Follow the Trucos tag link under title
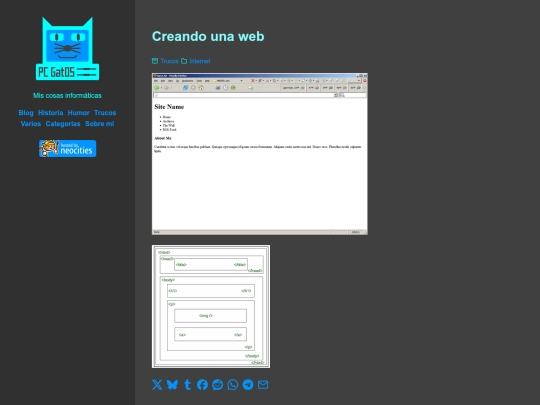This screenshot has width=540, height=405. pos(169,61)
